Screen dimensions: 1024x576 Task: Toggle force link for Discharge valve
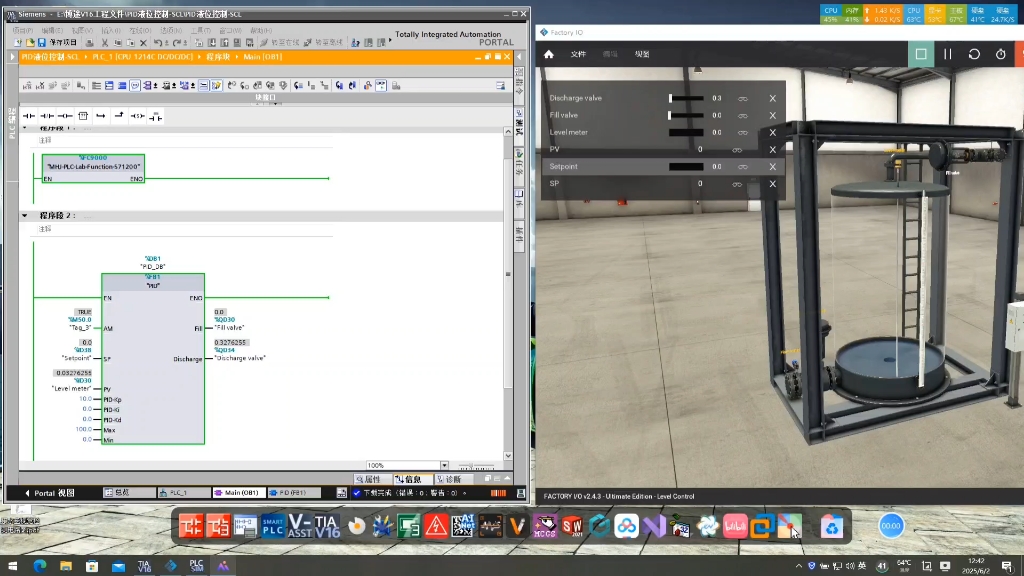[743, 99]
